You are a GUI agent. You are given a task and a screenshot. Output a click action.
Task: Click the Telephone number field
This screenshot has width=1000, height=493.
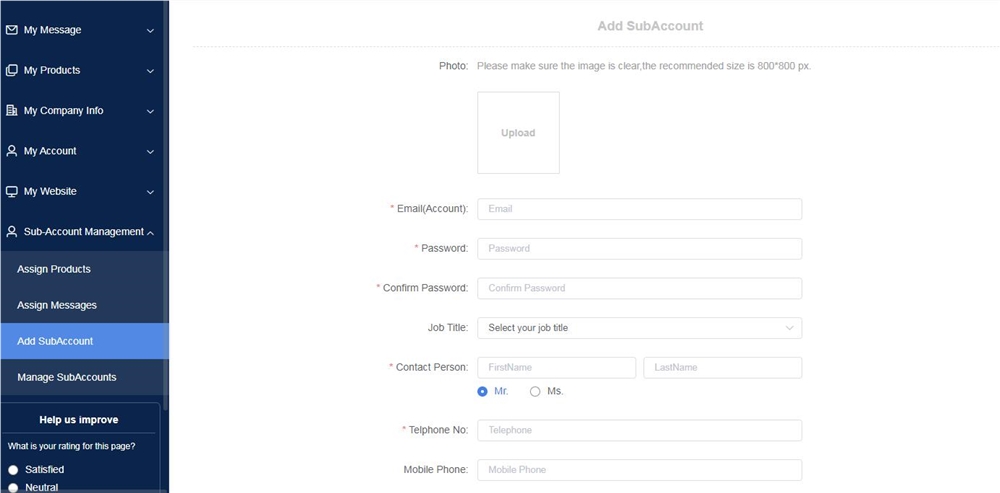pos(639,430)
